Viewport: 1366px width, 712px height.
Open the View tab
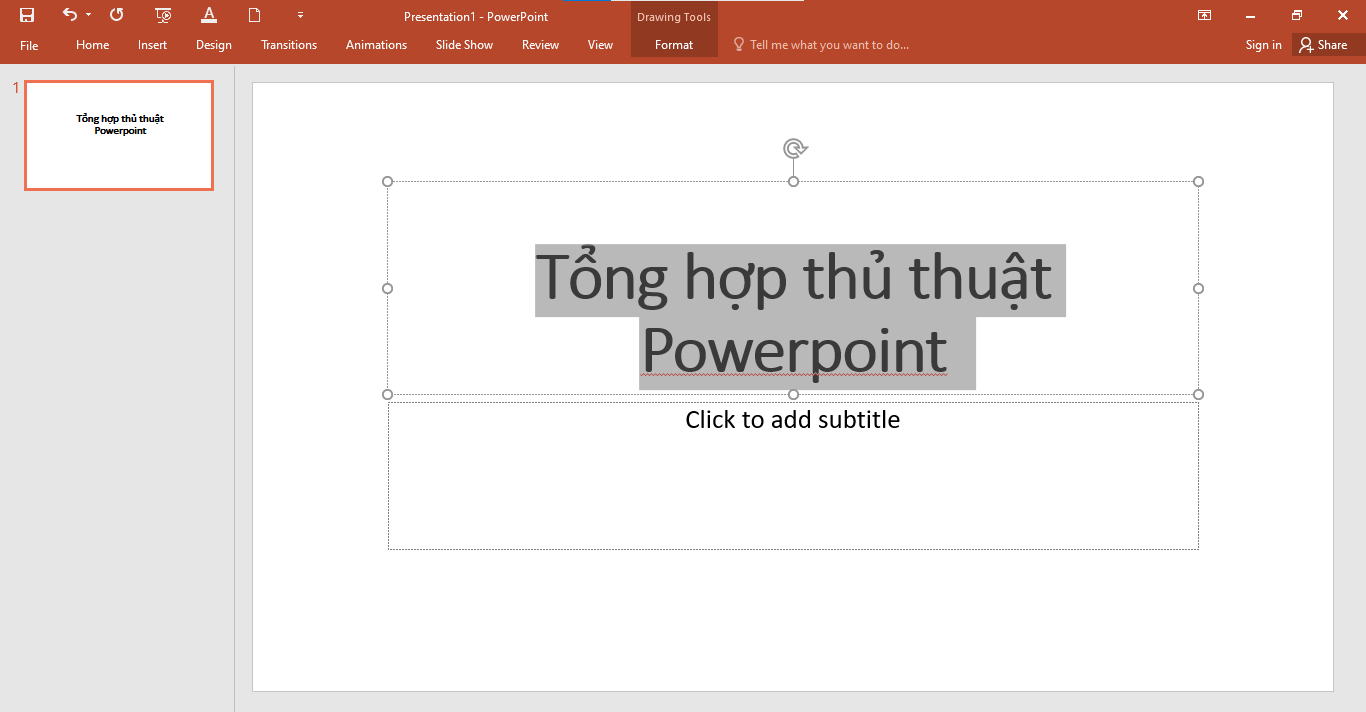click(x=600, y=45)
